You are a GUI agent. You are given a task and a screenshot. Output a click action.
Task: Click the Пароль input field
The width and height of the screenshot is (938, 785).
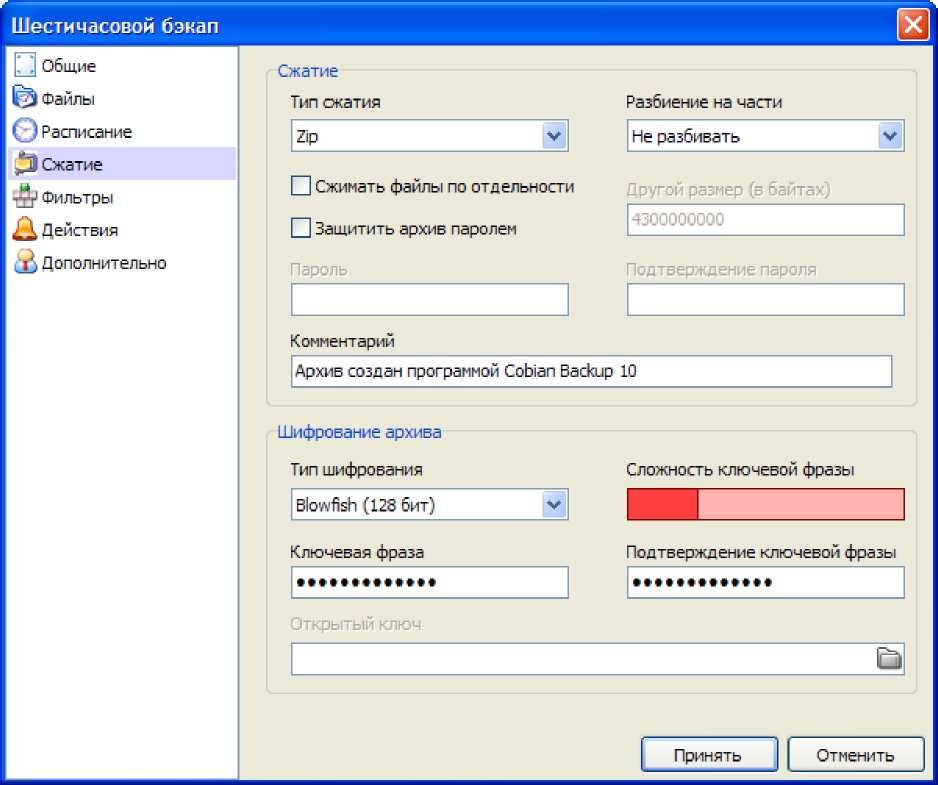(429, 299)
